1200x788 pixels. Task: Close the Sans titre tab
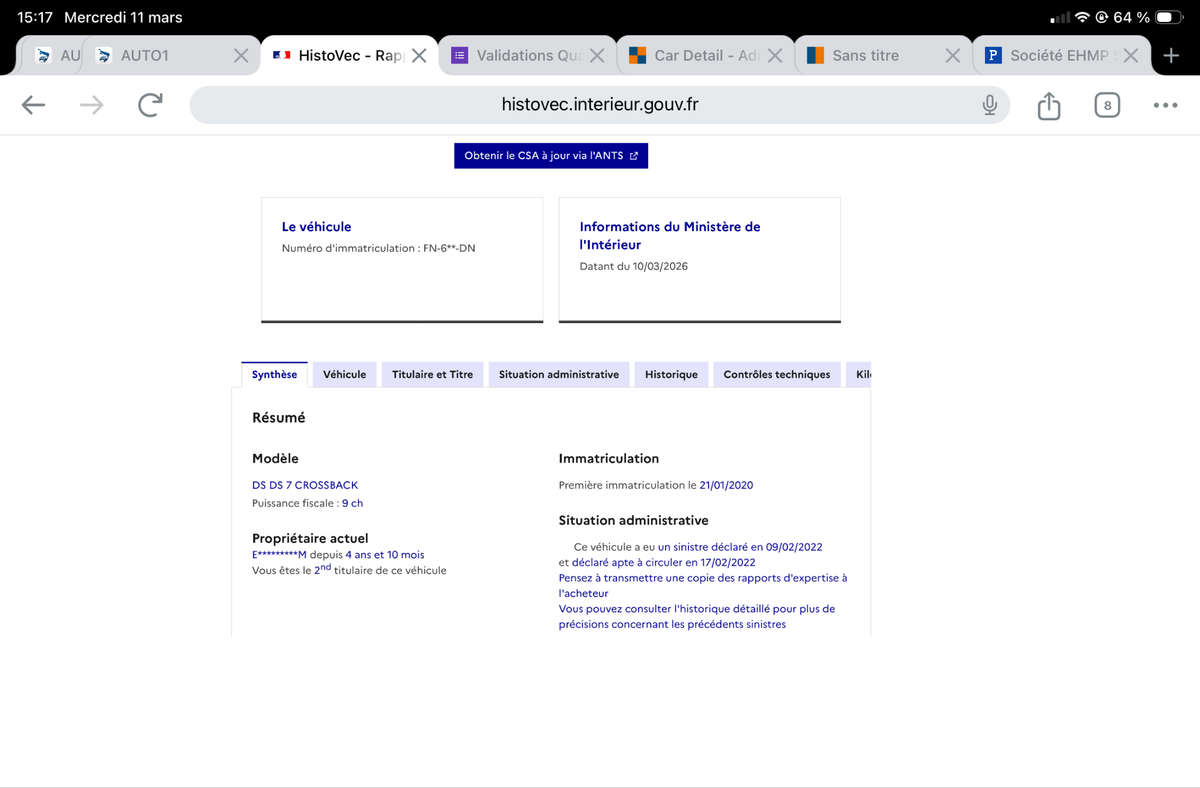[953, 56]
